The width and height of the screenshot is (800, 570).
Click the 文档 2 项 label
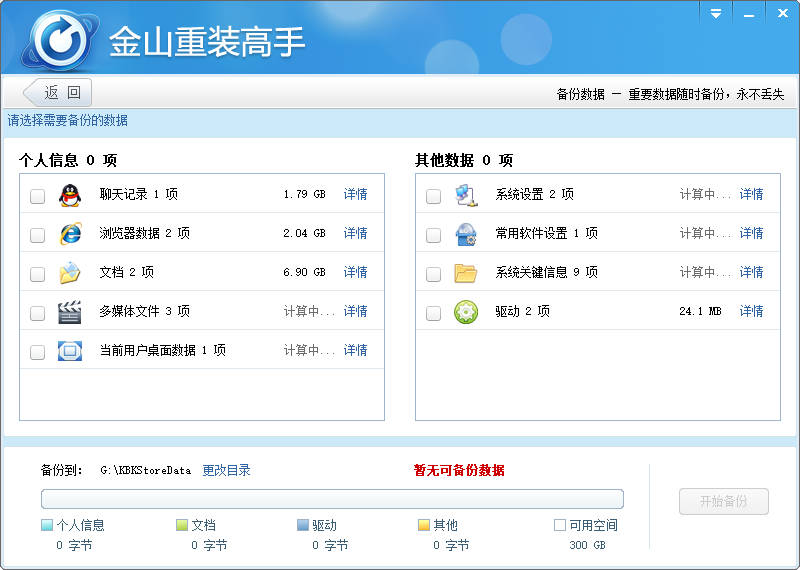[x=127, y=272]
